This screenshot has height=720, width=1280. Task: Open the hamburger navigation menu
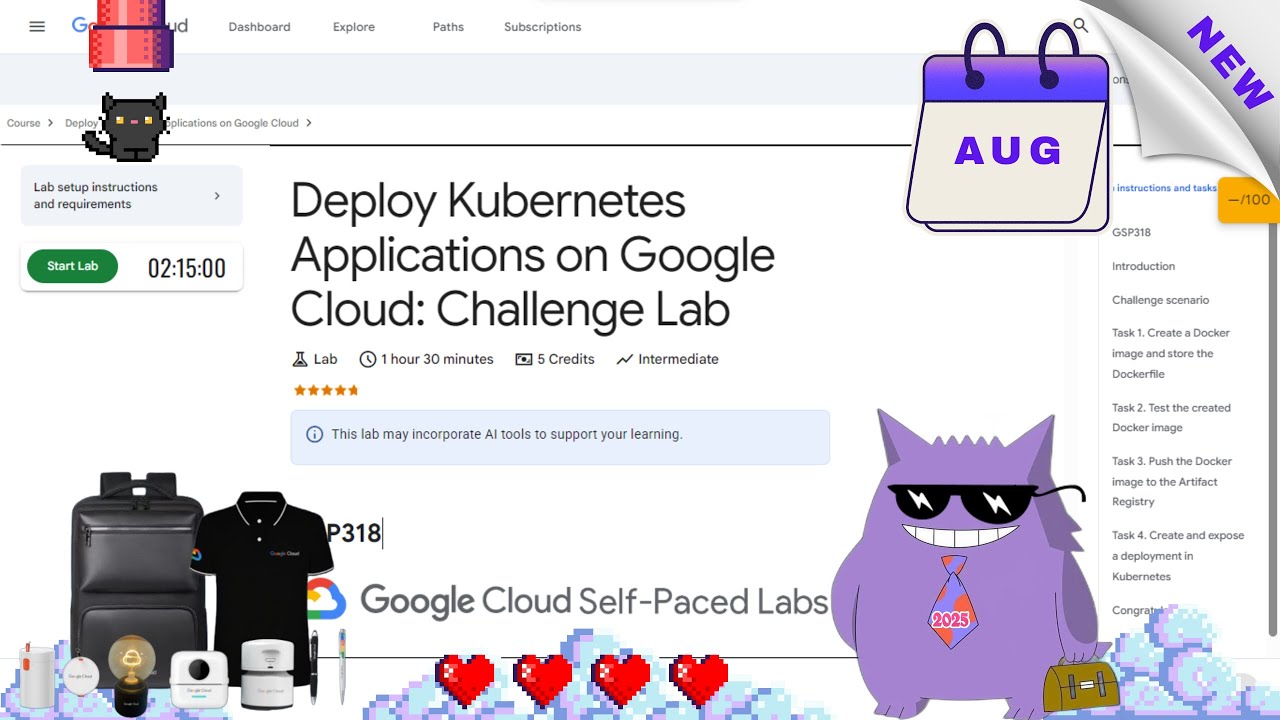pyautogui.click(x=37, y=27)
